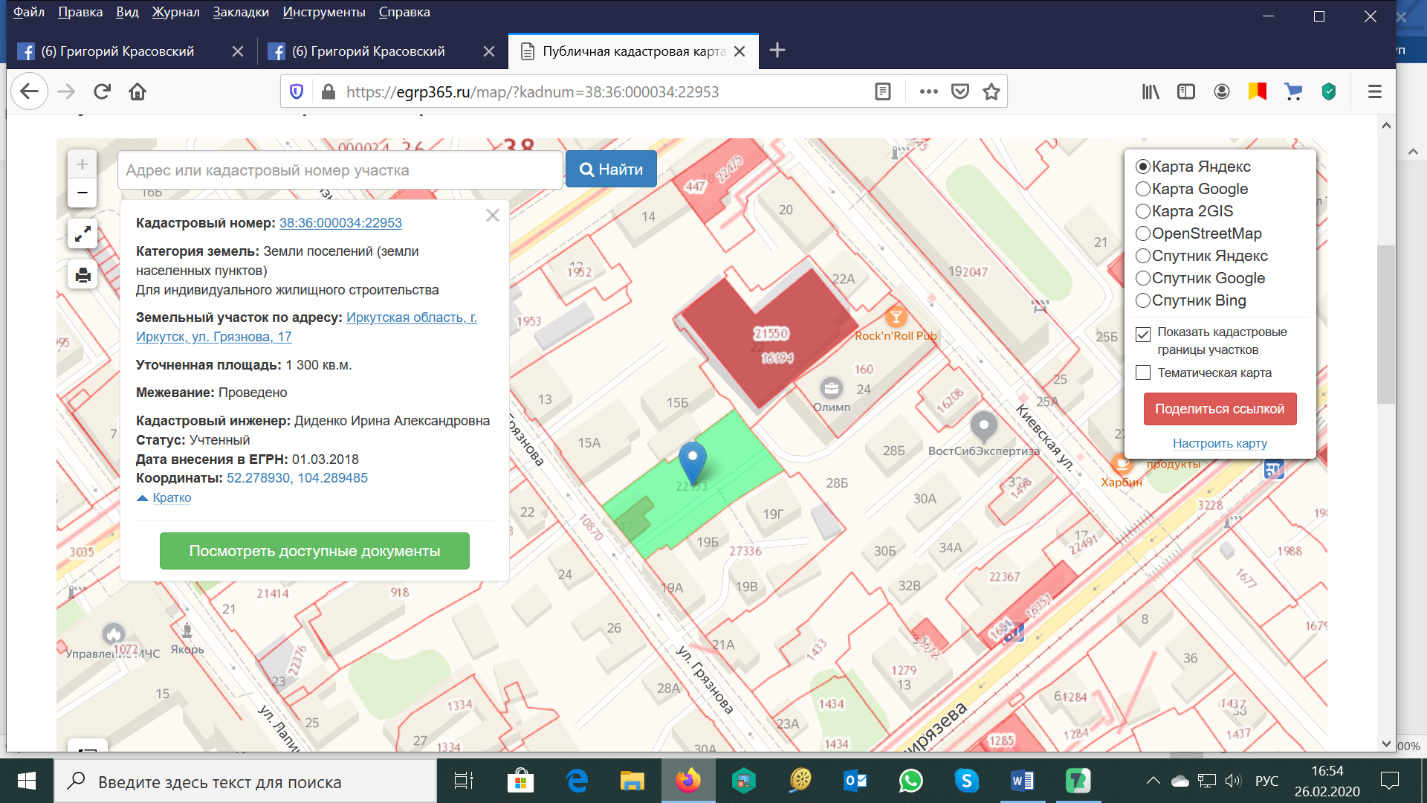
Task: Open Firefox hamburger menu
Action: tap(1375, 91)
